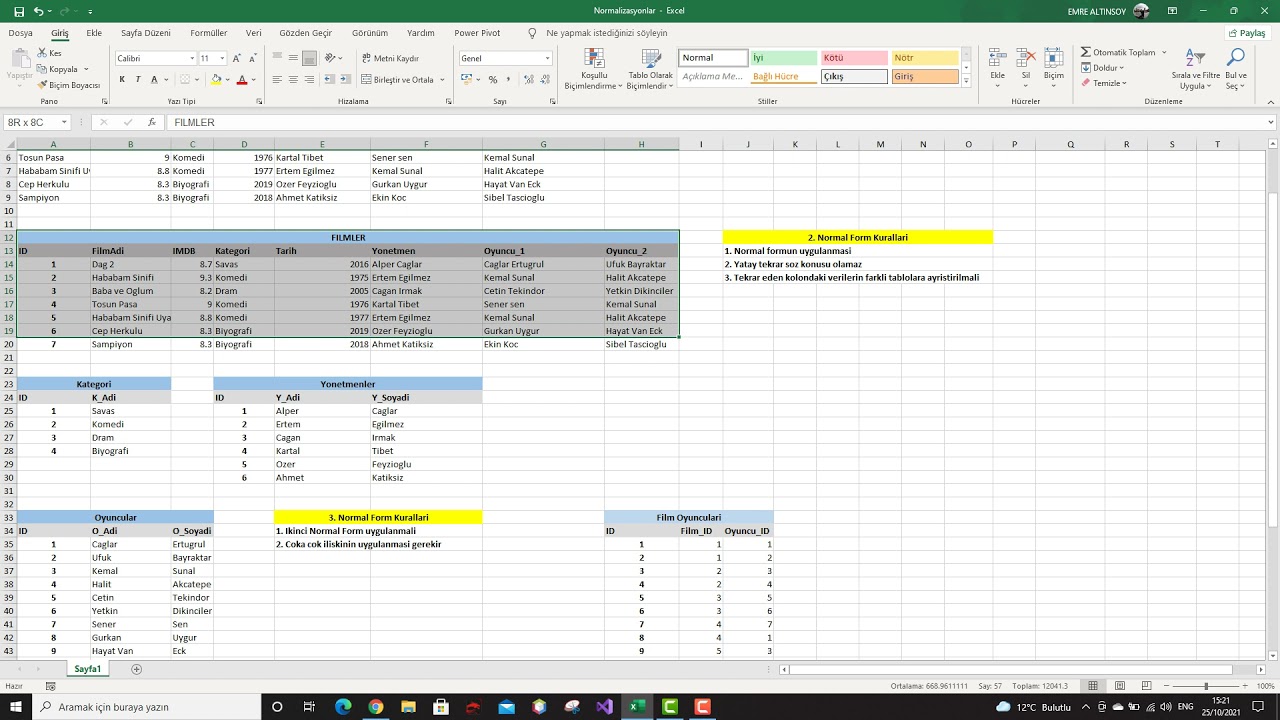Viewport: 1280px width, 720px height.
Task: Click the Paylaş share button
Action: coord(1246,33)
